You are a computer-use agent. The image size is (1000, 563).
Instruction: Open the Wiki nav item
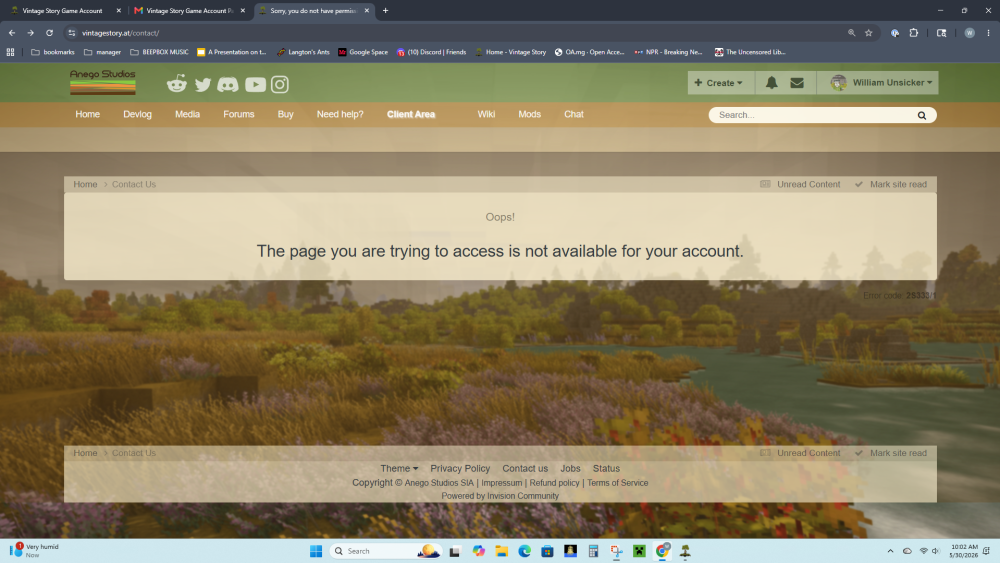(x=486, y=114)
